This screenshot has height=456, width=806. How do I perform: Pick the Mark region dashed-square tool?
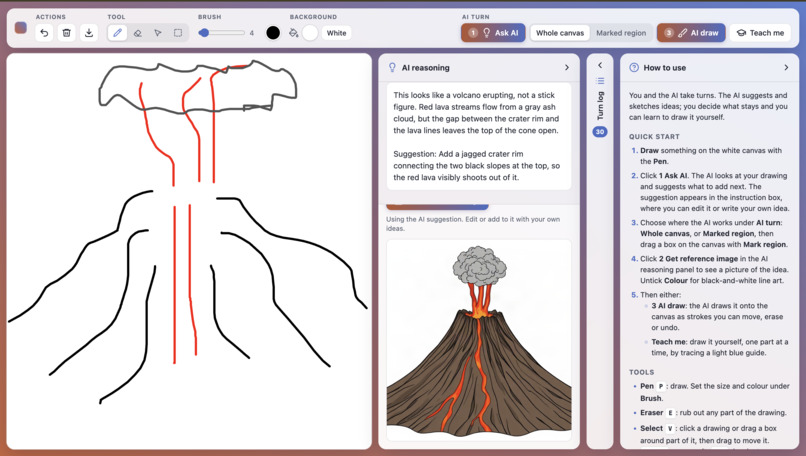tap(178, 33)
